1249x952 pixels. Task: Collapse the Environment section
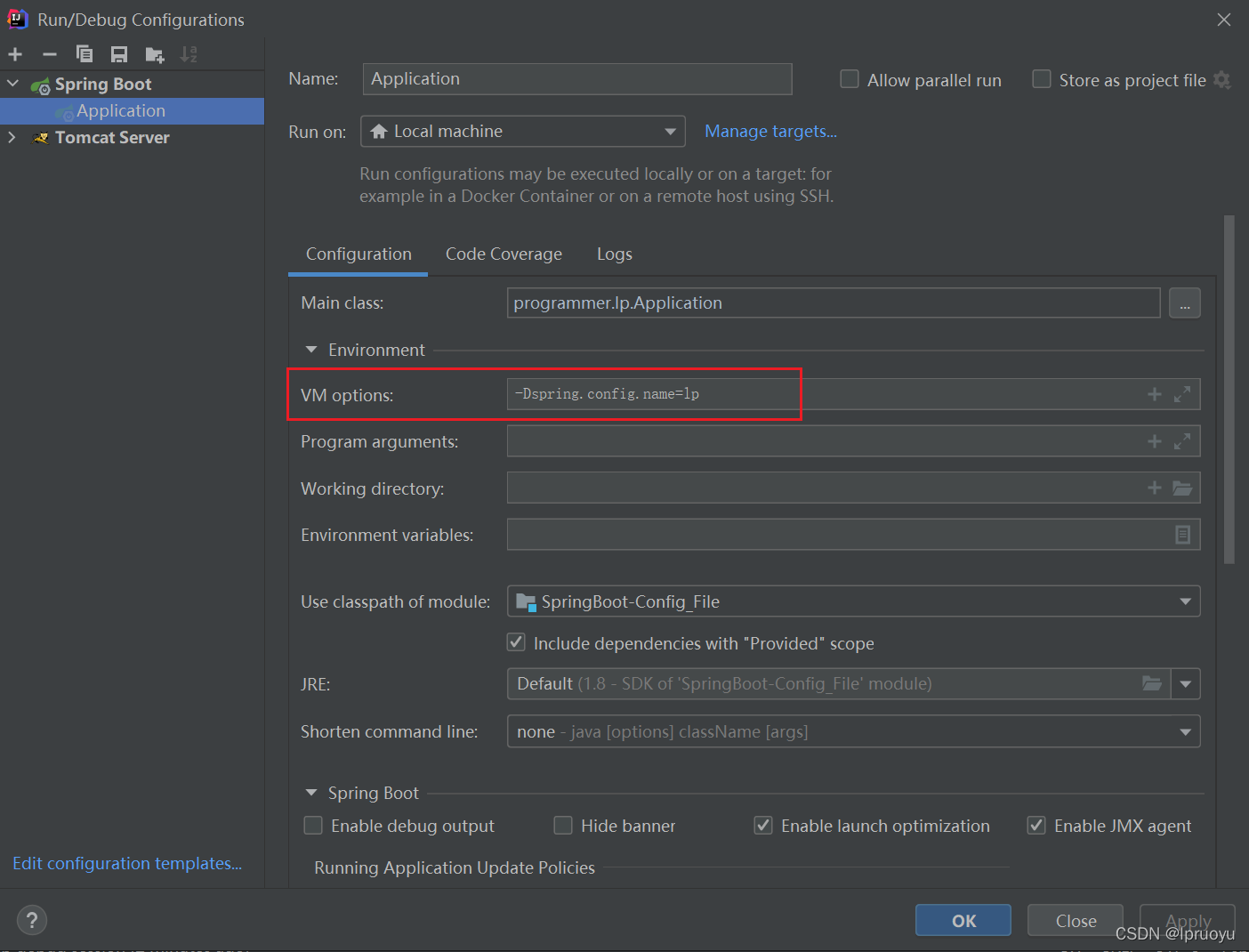(311, 350)
